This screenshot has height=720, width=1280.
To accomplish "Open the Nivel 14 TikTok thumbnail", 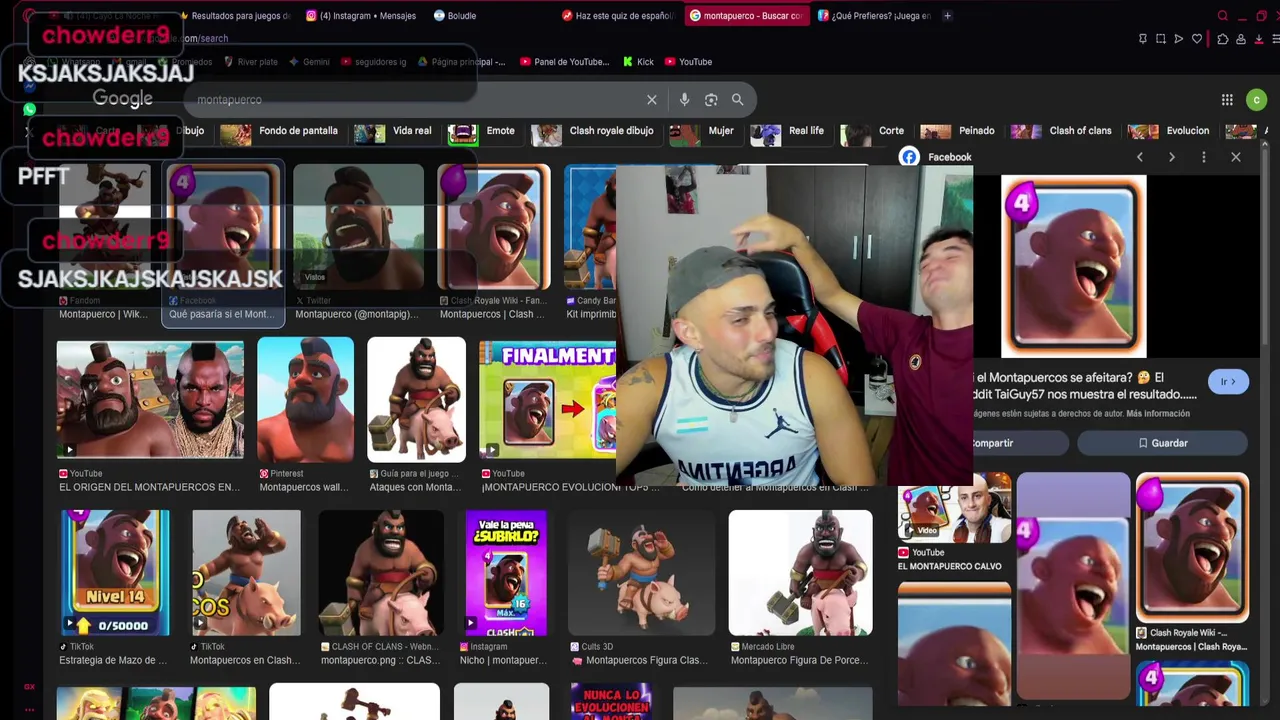I will point(114,573).
